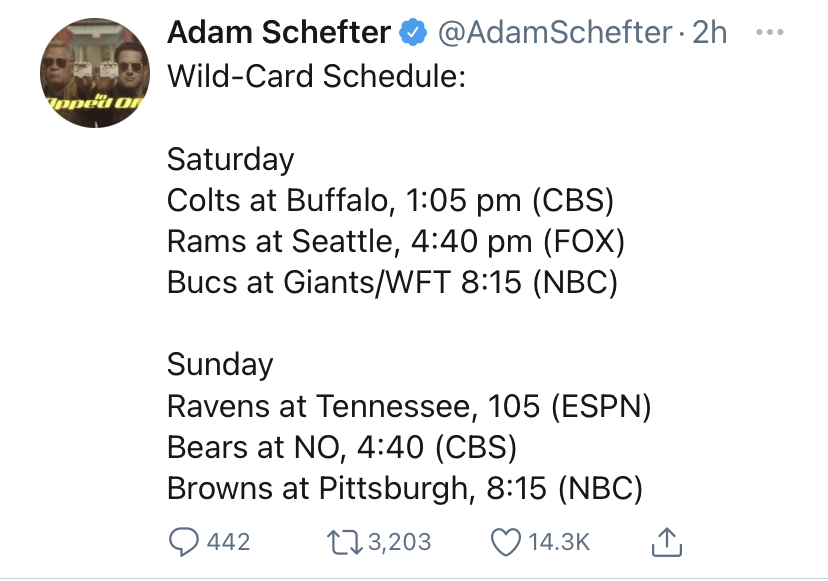The width and height of the screenshot is (828, 581).
Task: Click the blue verified badge
Action: click(x=412, y=33)
